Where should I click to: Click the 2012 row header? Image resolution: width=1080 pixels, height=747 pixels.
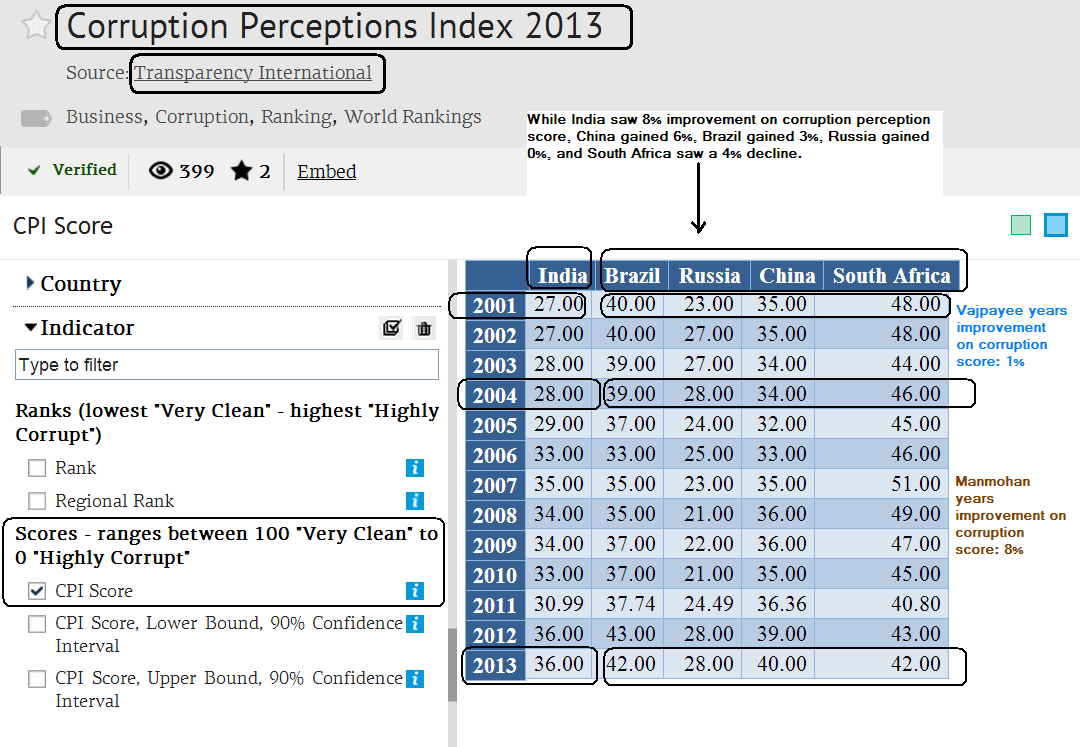coord(495,635)
